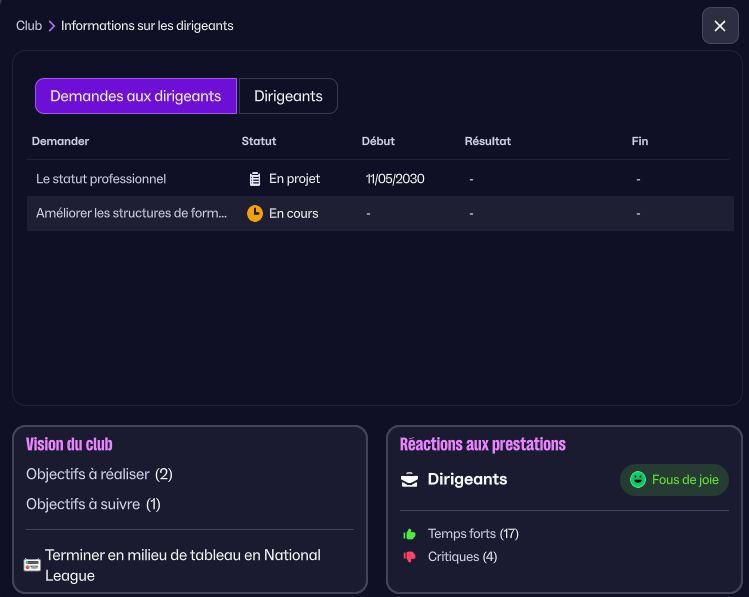Close the board information panel with X
The image size is (749, 597).
720,26
